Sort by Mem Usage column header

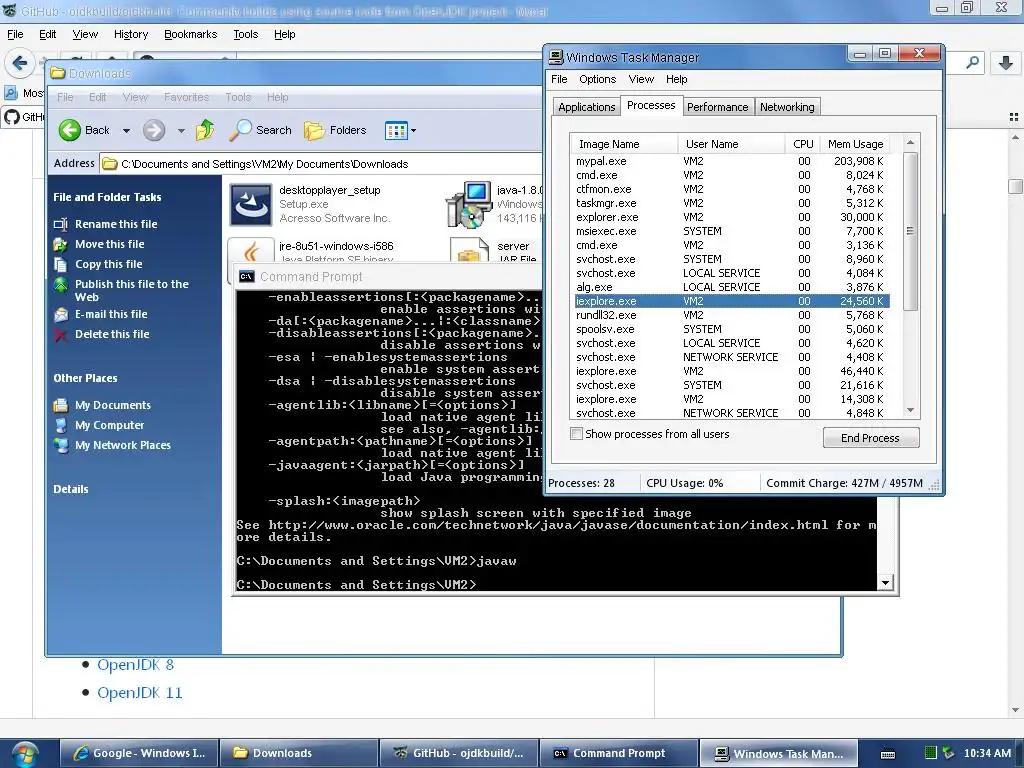[x=856, y=144]
